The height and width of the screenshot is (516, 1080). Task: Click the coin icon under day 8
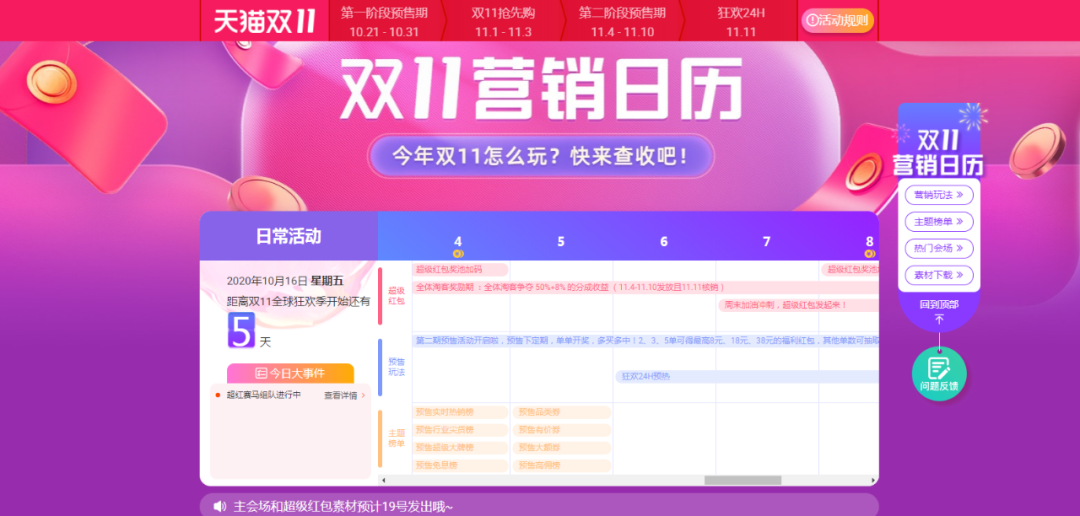click(869, 254)
